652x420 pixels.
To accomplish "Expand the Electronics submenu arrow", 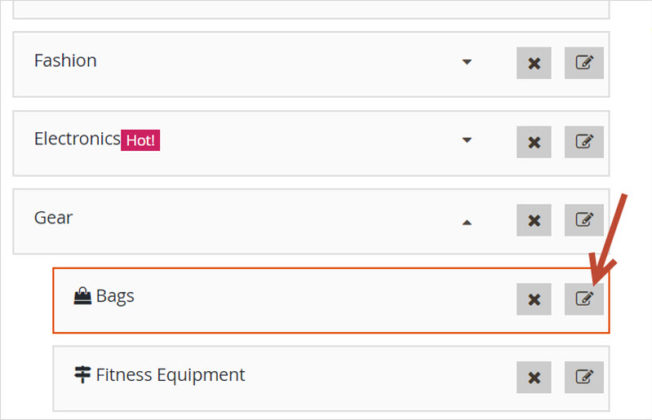I will pos(467,140).
